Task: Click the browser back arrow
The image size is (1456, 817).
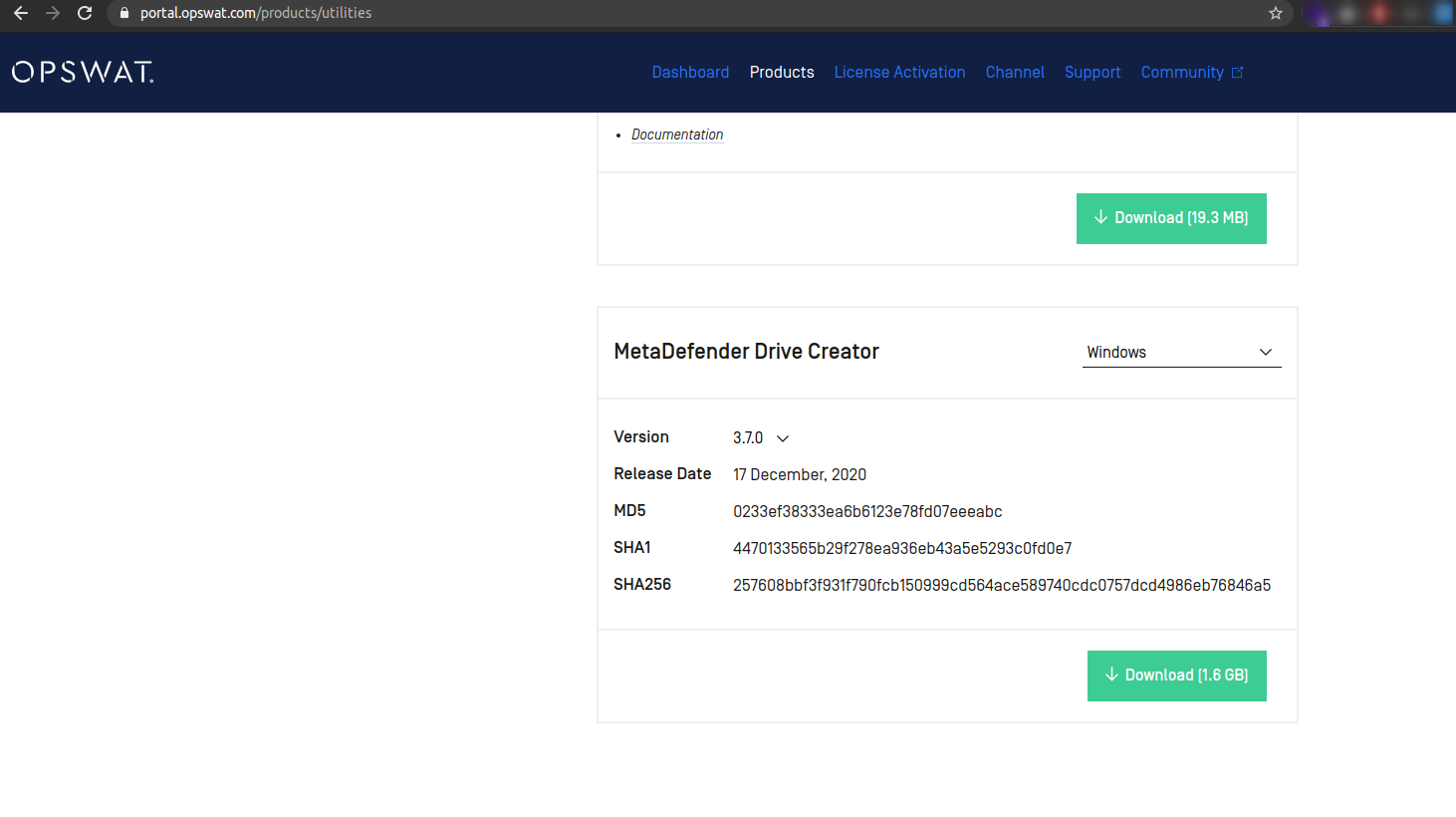Action: tap(20, 13)
